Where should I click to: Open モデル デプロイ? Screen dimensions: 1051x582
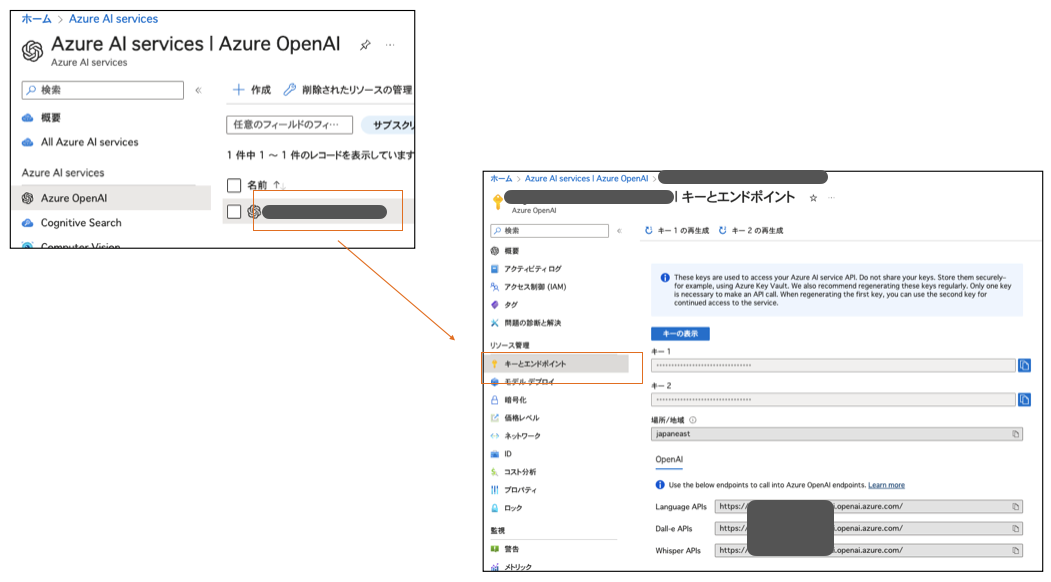click(x=523, y=382)
